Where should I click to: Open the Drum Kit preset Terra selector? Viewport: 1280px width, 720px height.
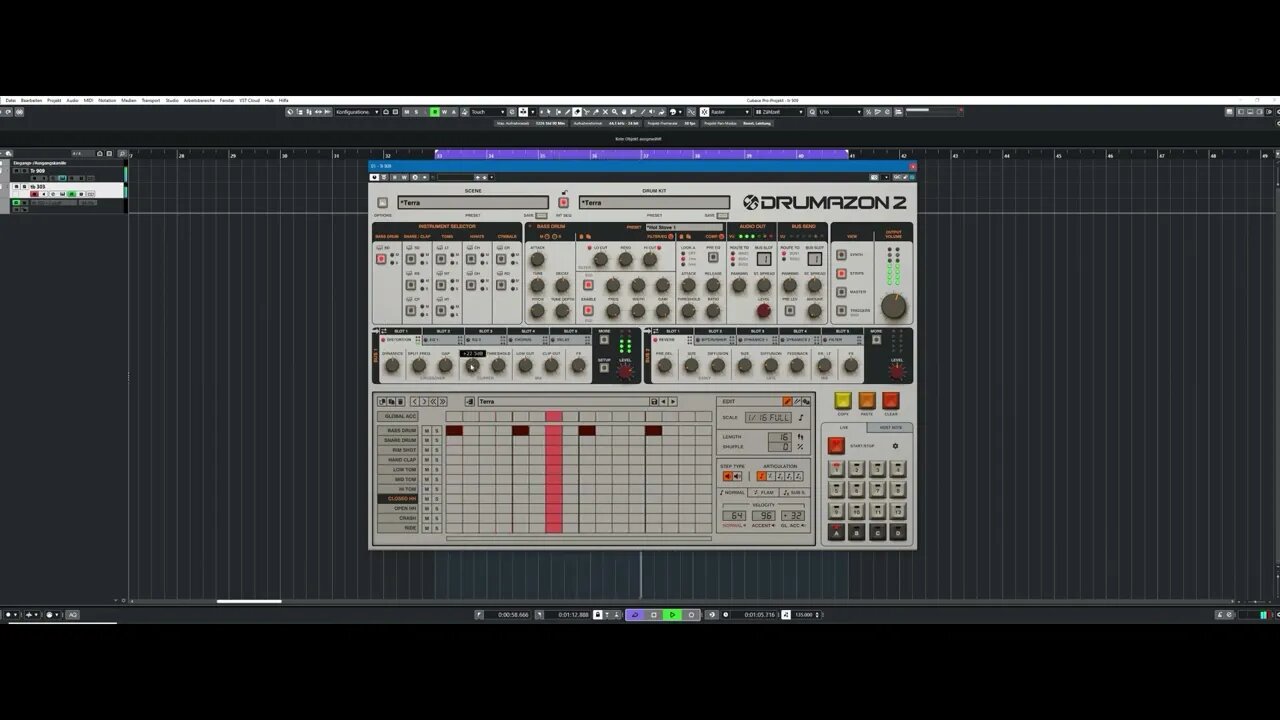click(x=654, y=203)
